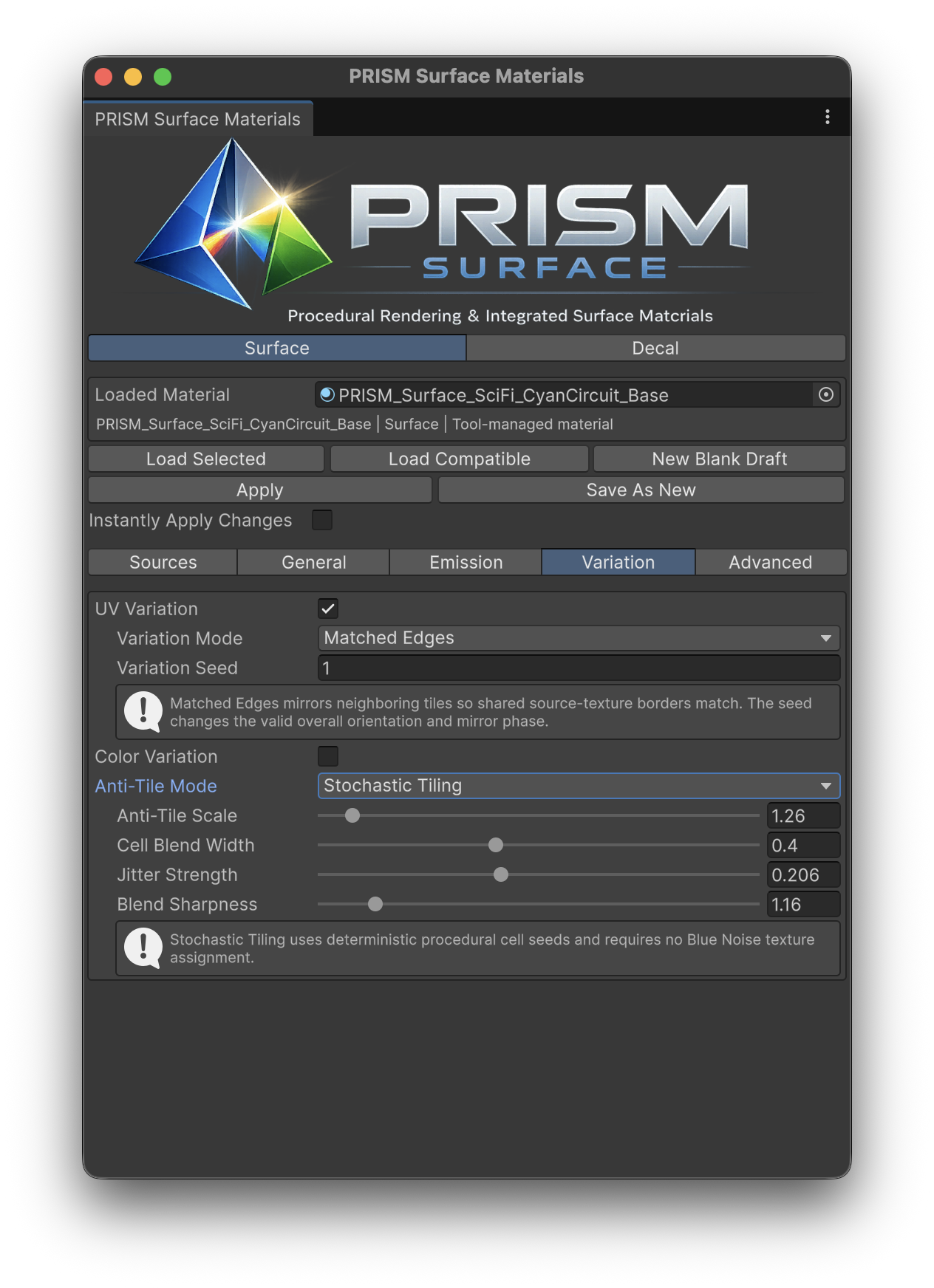934x1288 pixels.
Task: Click the 'Tool-managed material' status text
Action: (x=533, y=424)
